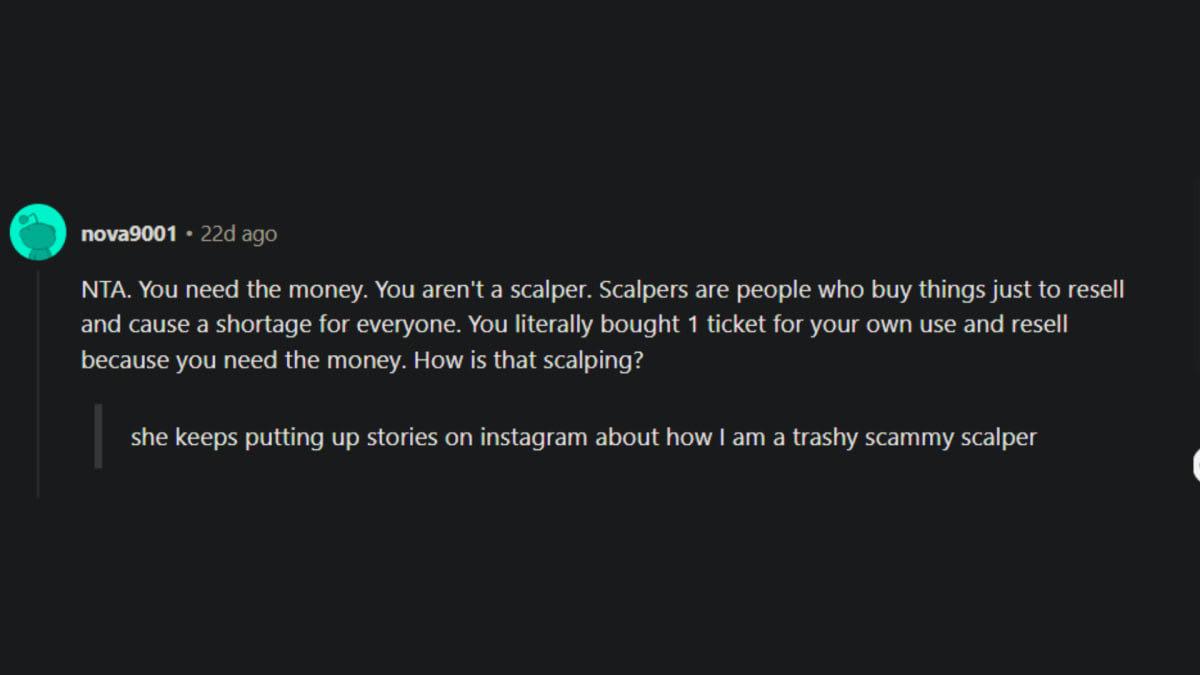Click the "22d ago" comment timestamp
This screenshot has width=1200, height=675.
click(x=239, y=234)
